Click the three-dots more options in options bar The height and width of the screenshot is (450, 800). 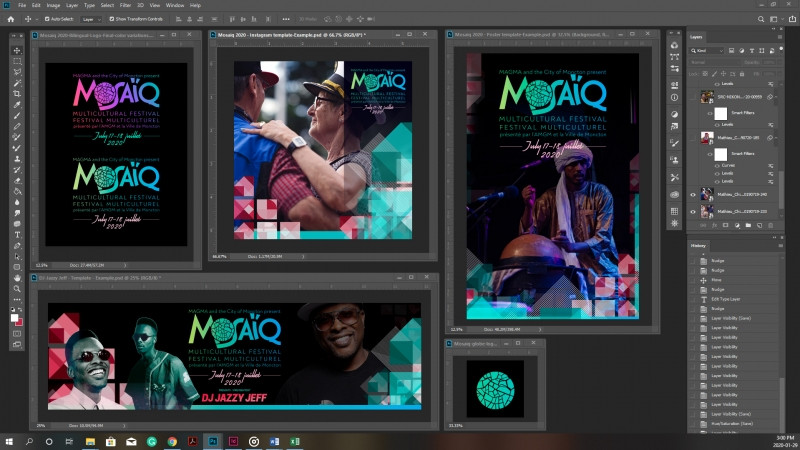pos(286,19)
